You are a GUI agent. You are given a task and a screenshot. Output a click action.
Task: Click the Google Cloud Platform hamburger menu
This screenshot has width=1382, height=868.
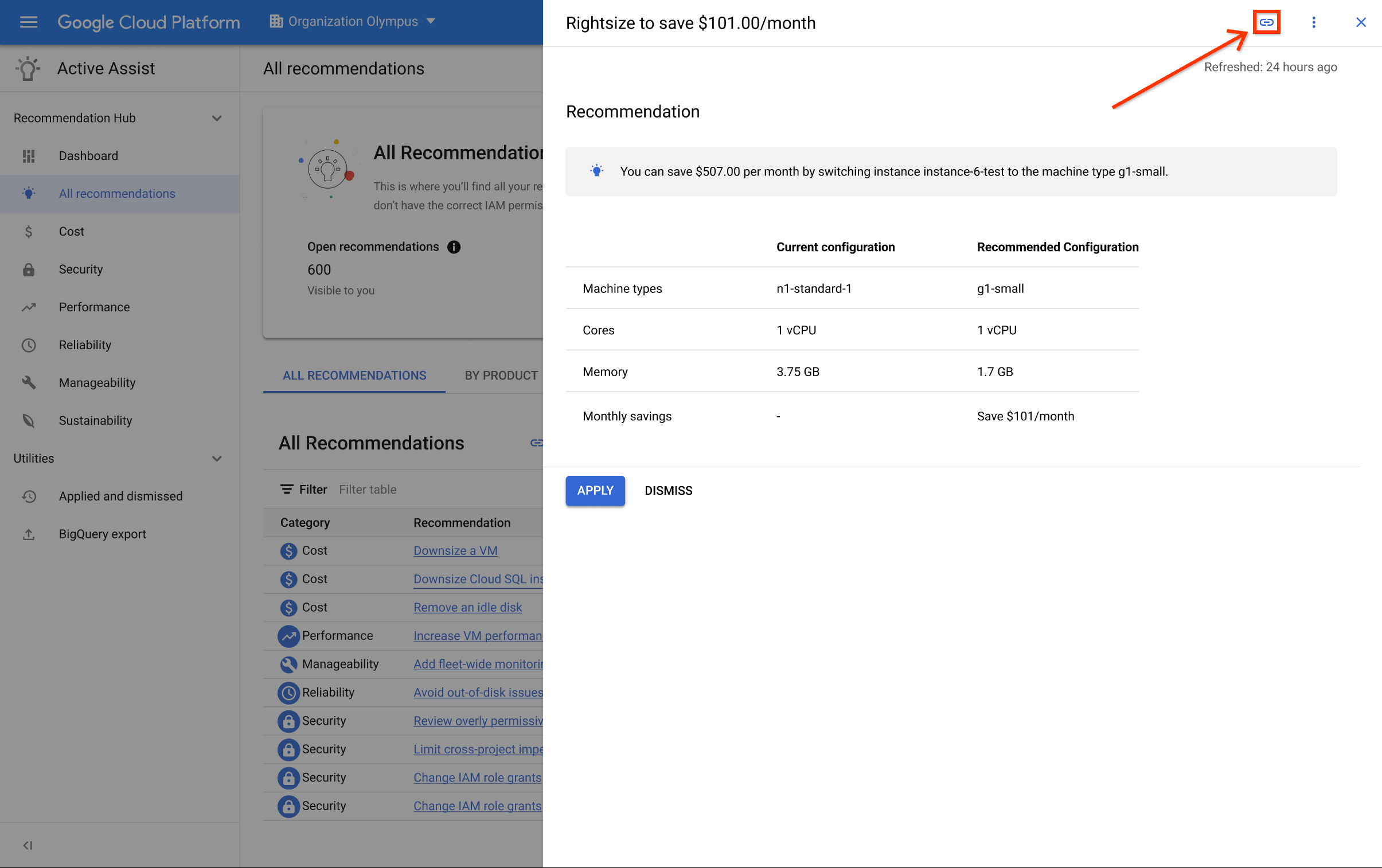(x=28, y=20)
